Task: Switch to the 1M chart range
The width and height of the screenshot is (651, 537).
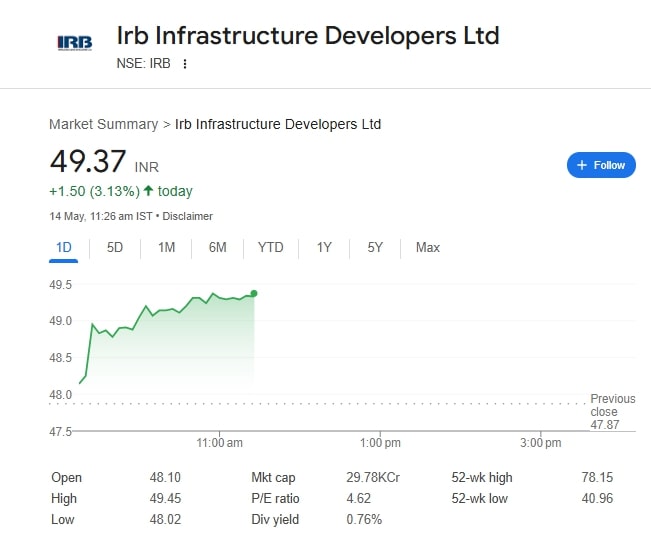Action: tap(166, 248)
